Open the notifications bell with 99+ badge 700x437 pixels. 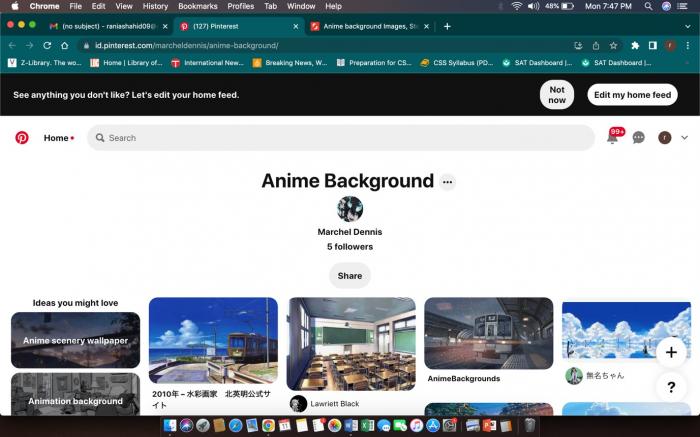pyautogui.click(x=613, y=137)
